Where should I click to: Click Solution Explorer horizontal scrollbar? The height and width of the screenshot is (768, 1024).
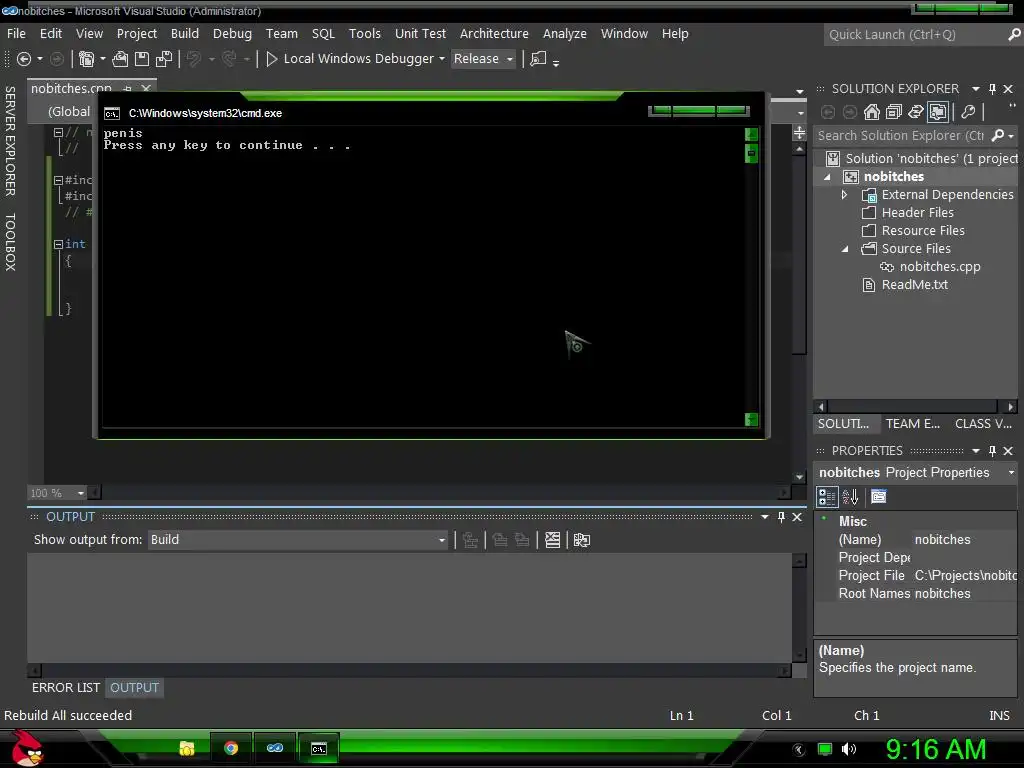point(916,407)
